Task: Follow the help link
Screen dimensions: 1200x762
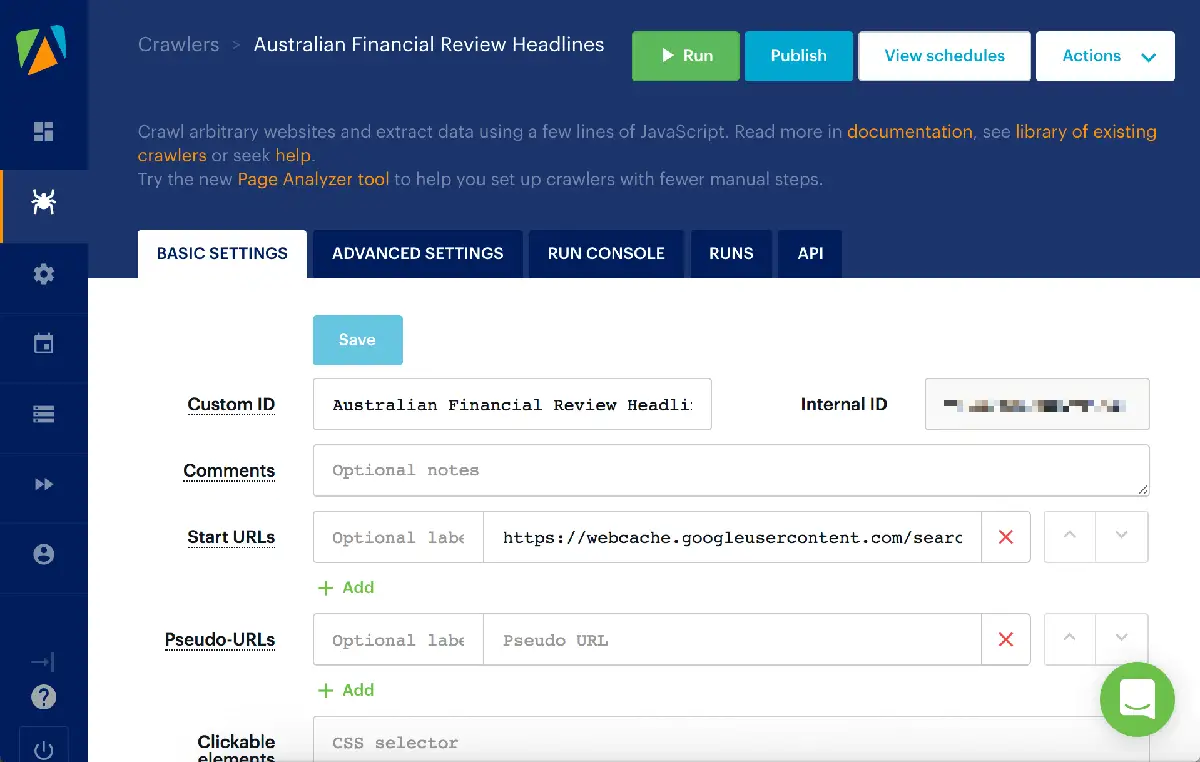Action: point(293,156)
